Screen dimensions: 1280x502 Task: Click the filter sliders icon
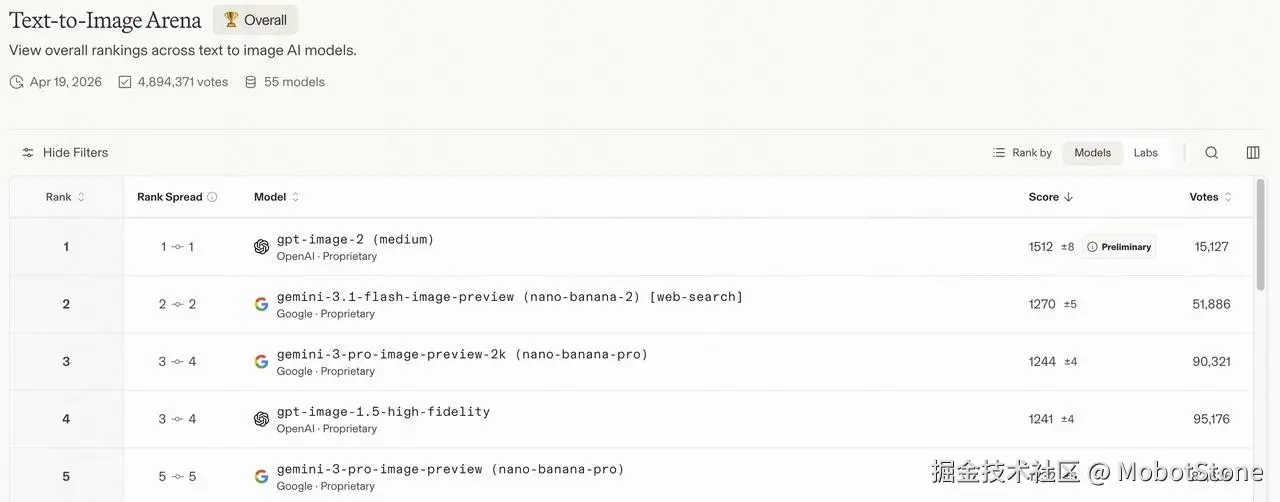(28, 153)
